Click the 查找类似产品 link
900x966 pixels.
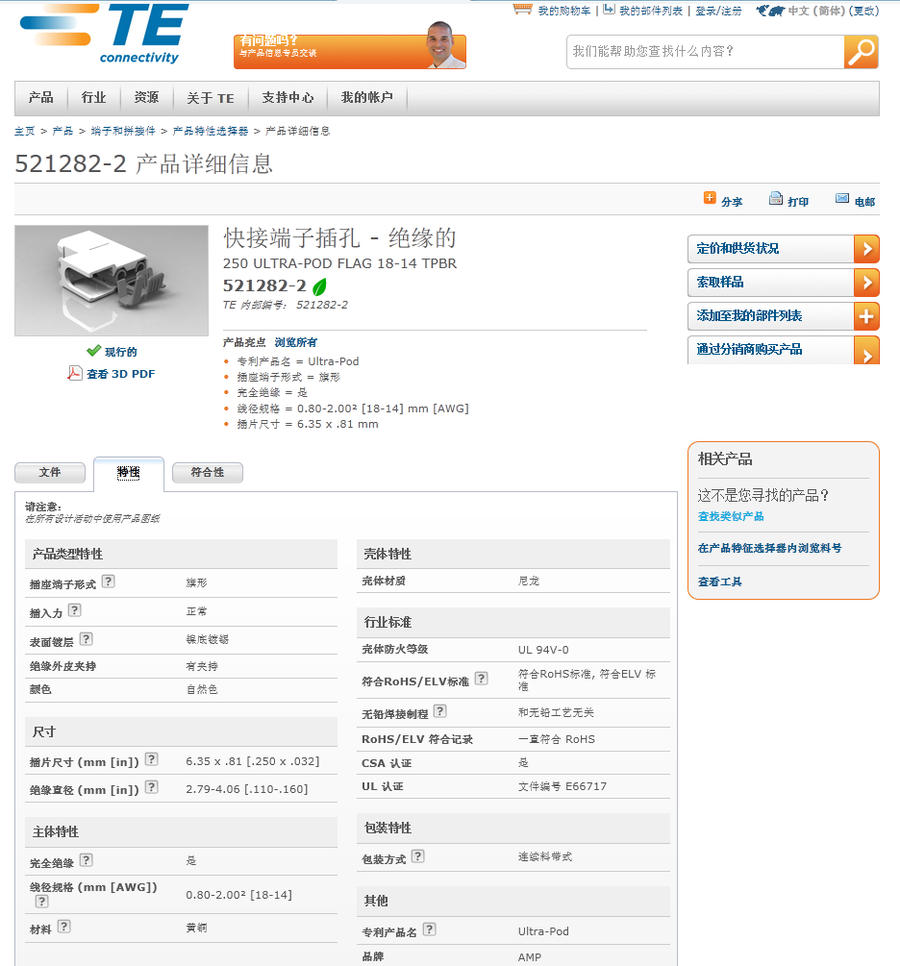coord(731,517)
